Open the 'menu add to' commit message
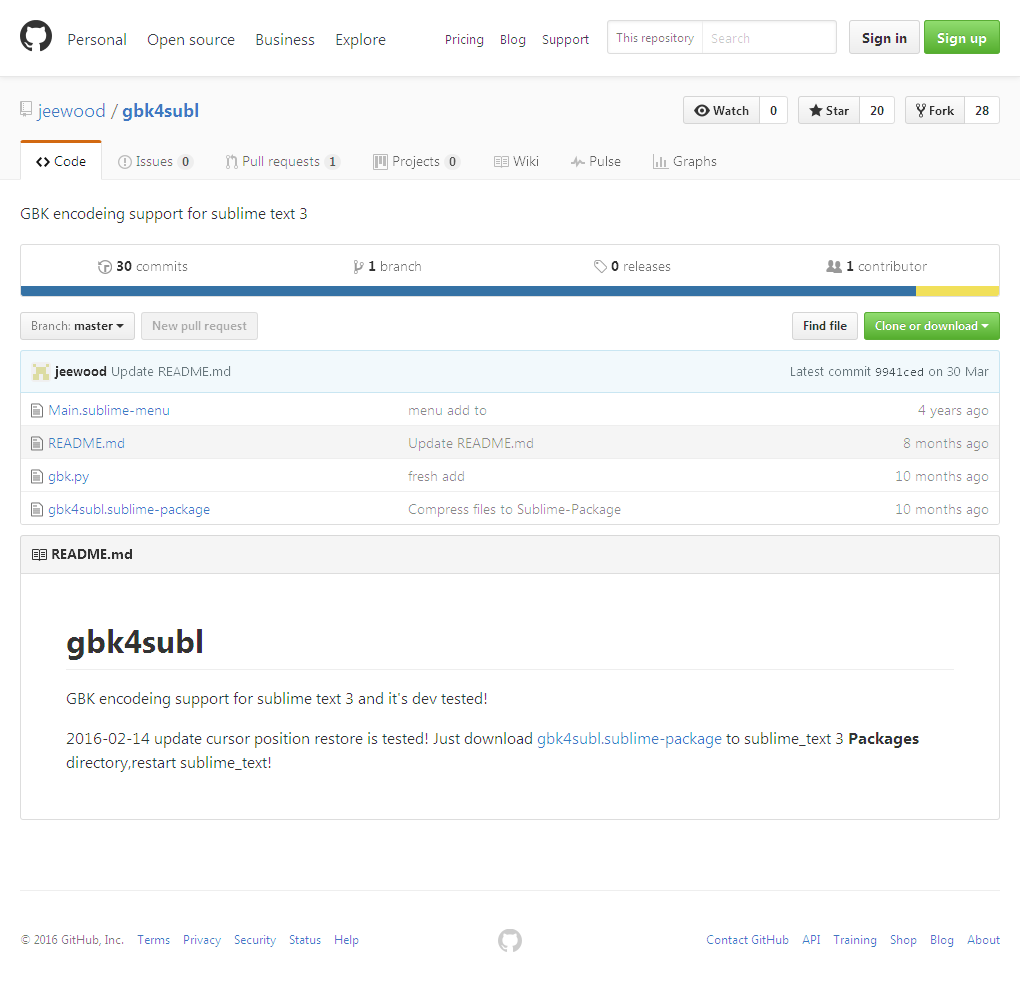The width and height of the screenshot is (1020, 989). point(448,411)
